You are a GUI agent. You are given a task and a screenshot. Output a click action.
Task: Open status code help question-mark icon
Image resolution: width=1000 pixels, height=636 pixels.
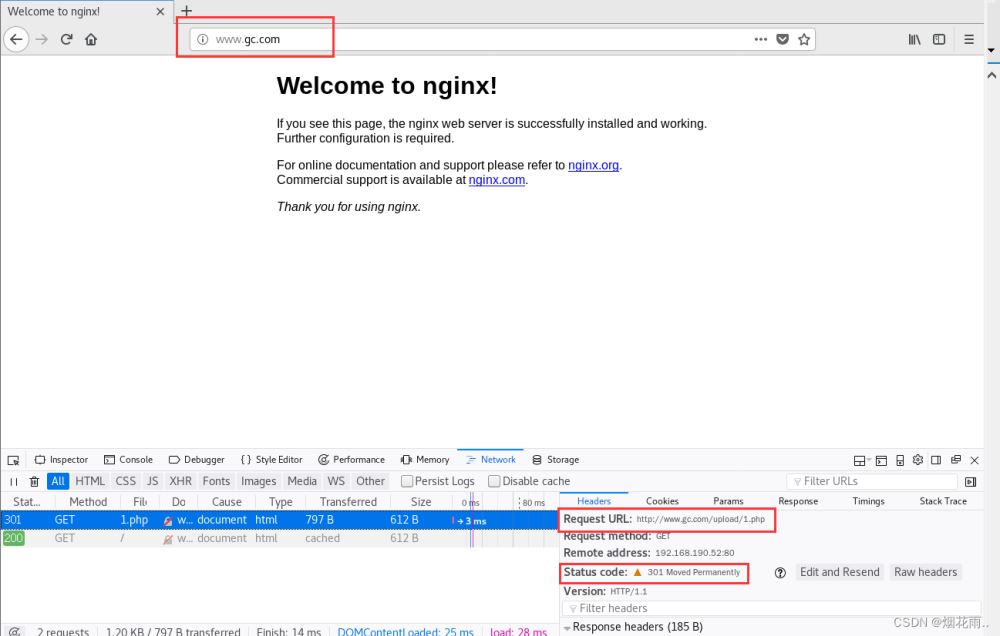point(780,573)
